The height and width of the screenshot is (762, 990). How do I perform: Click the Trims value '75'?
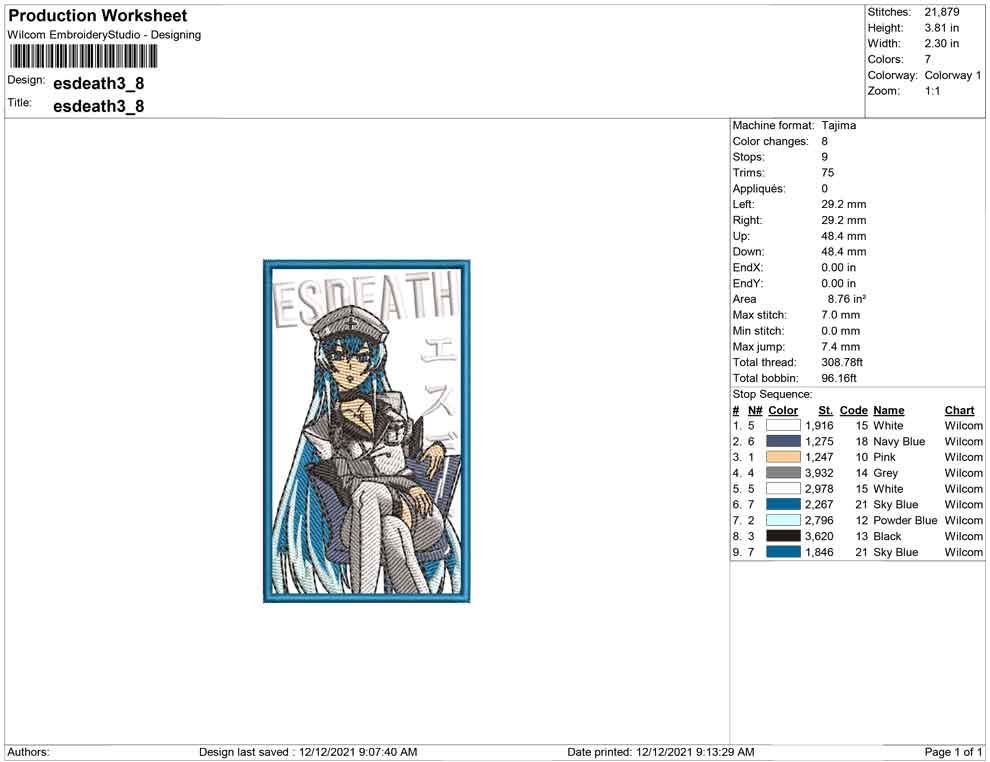[x=828, y=173]
